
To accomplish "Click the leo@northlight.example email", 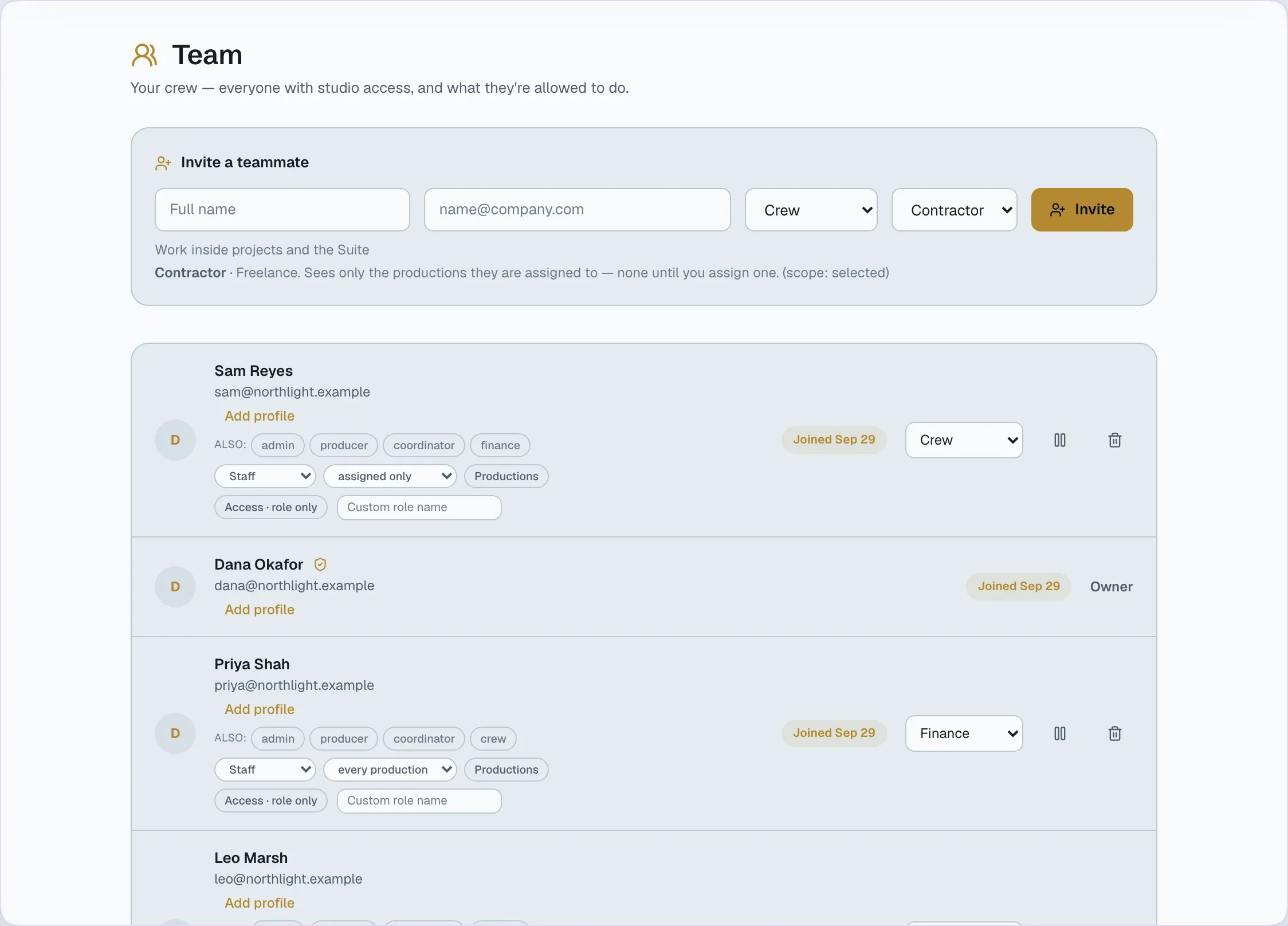I will 288,879.
